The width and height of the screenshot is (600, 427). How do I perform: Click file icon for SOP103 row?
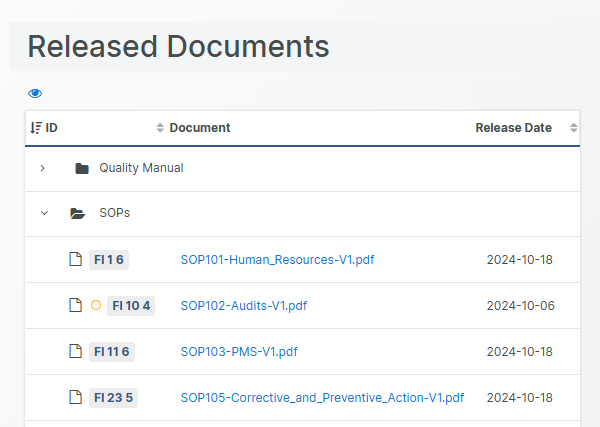[x=74, y=351]
